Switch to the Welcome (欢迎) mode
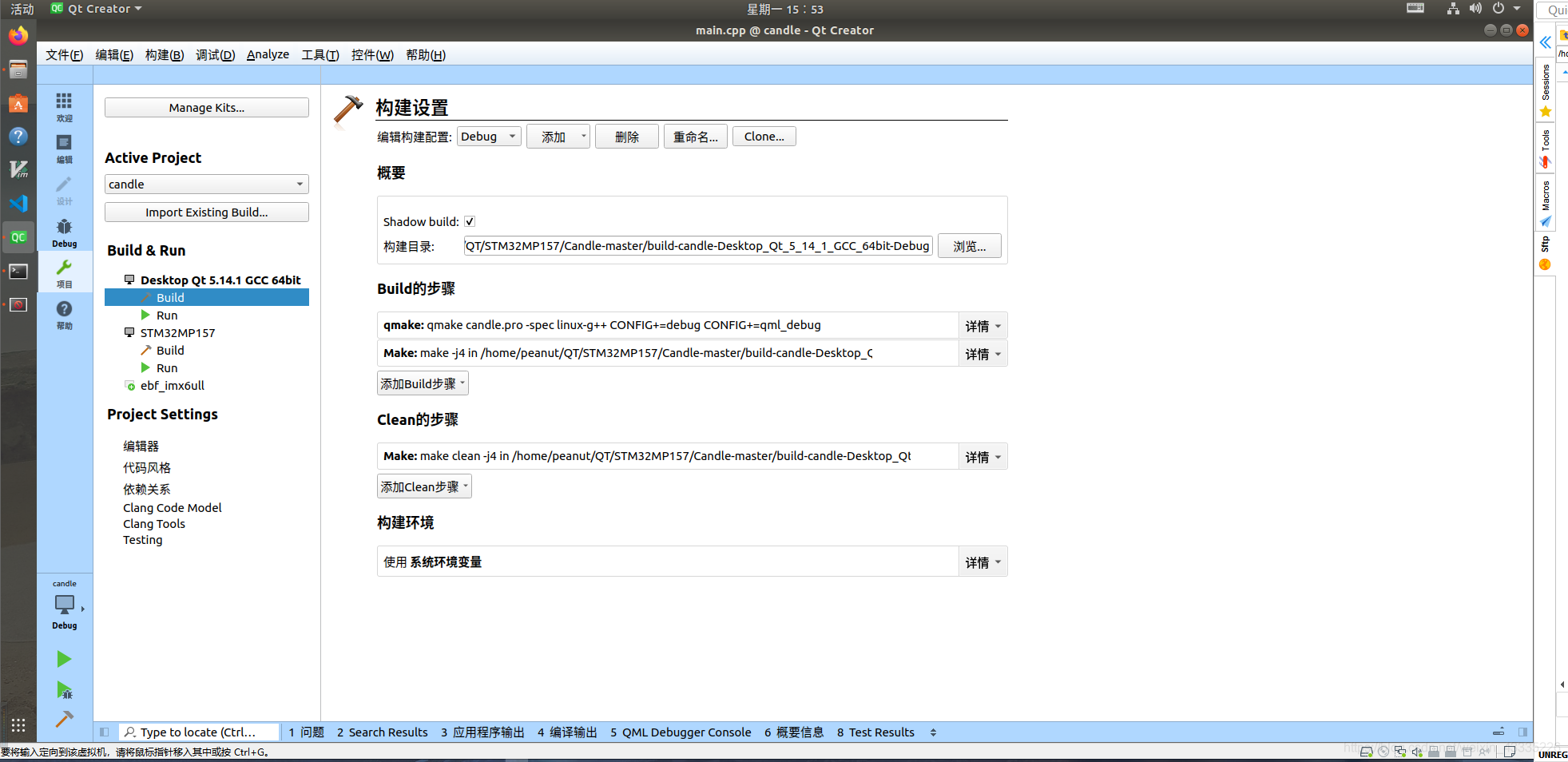The height and width of the screenshot is (762, 1568). coord(64,105)
